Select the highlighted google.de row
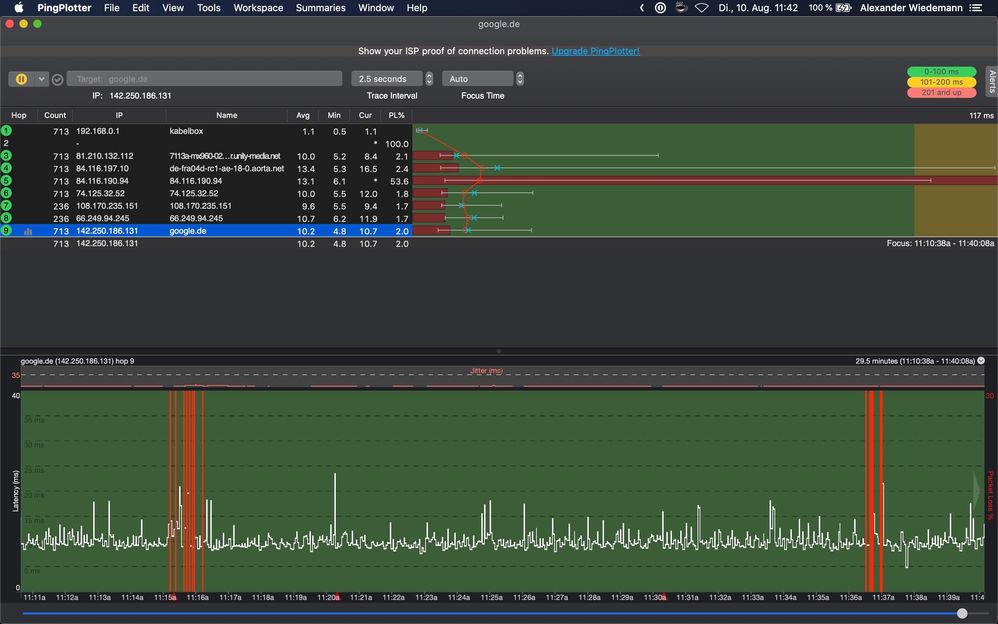998x624 pixels. 206,230
